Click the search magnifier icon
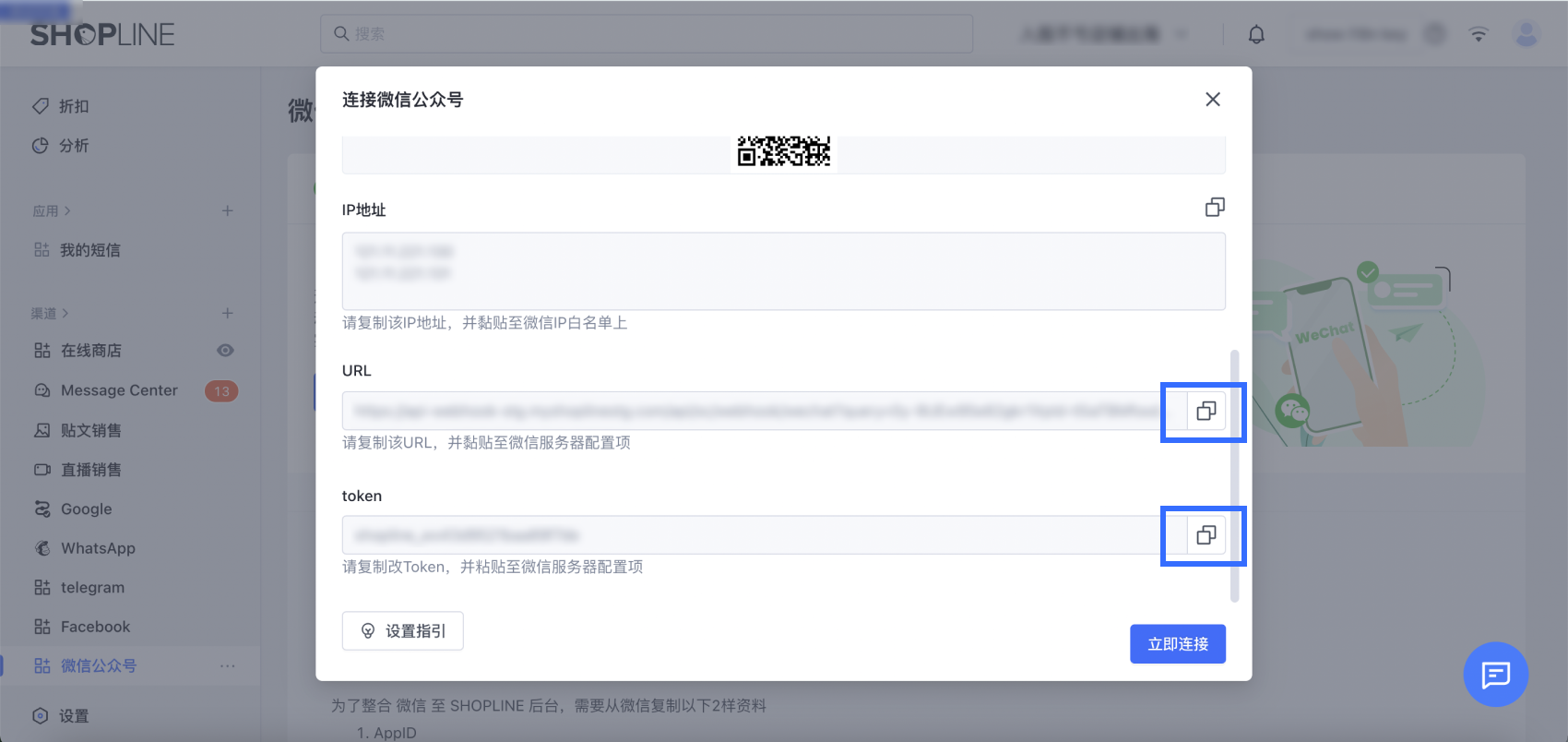Screen dimensions: 1568x742 point(341,34)
